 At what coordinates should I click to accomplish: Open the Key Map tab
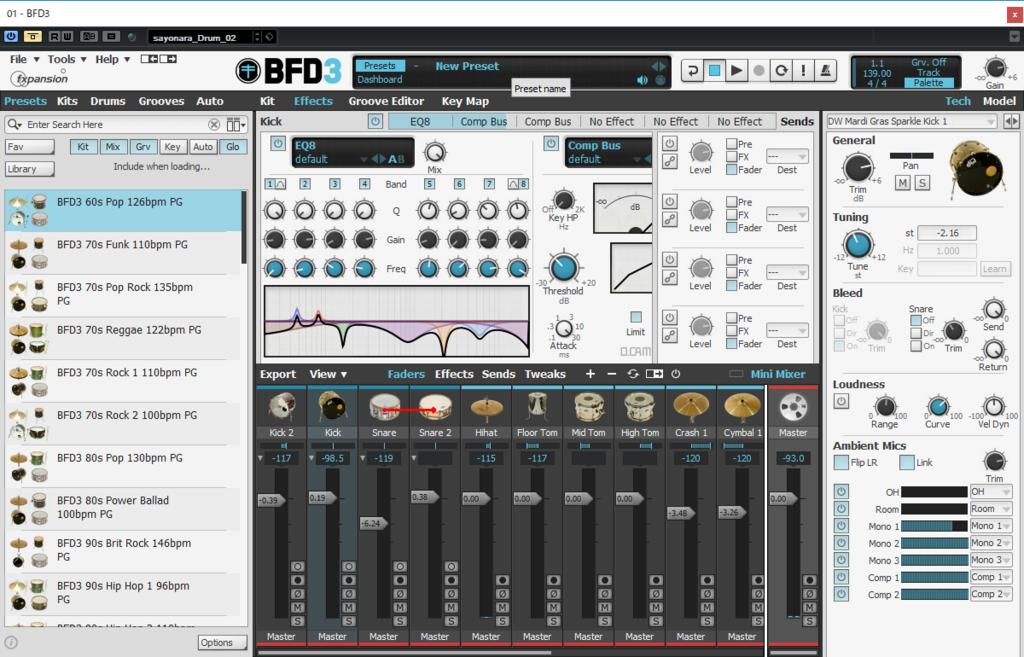tap(465, 101)
